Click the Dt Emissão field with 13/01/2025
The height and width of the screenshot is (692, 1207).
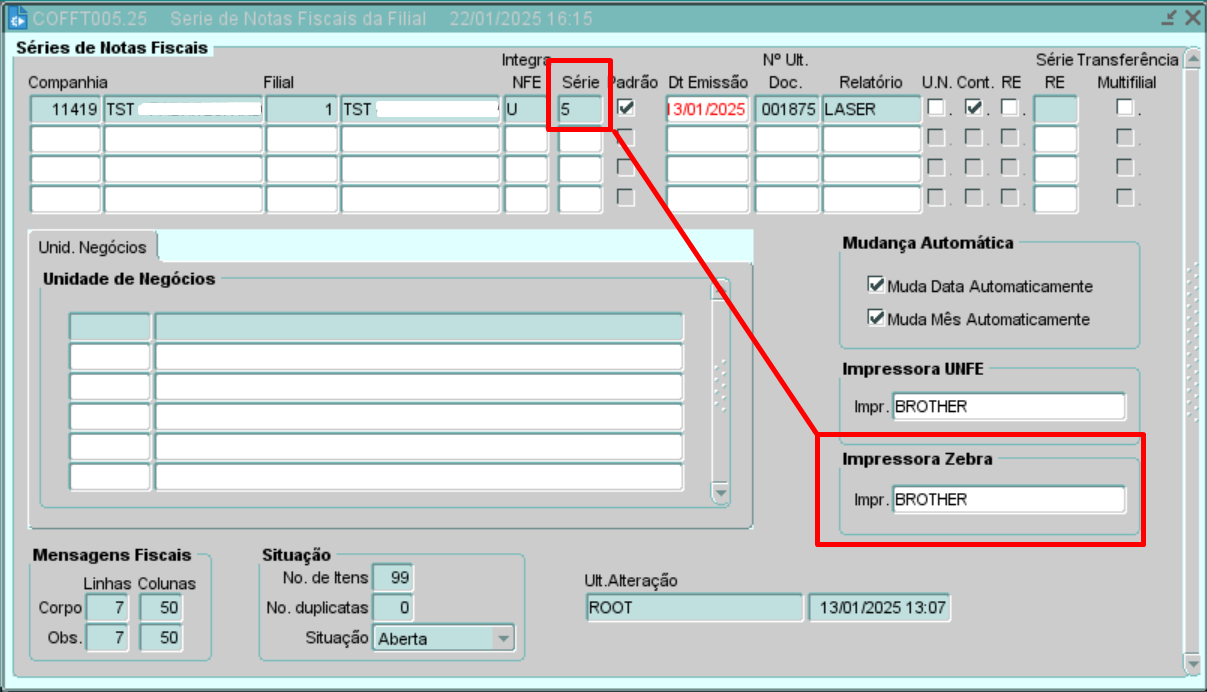tap(707, 109)
